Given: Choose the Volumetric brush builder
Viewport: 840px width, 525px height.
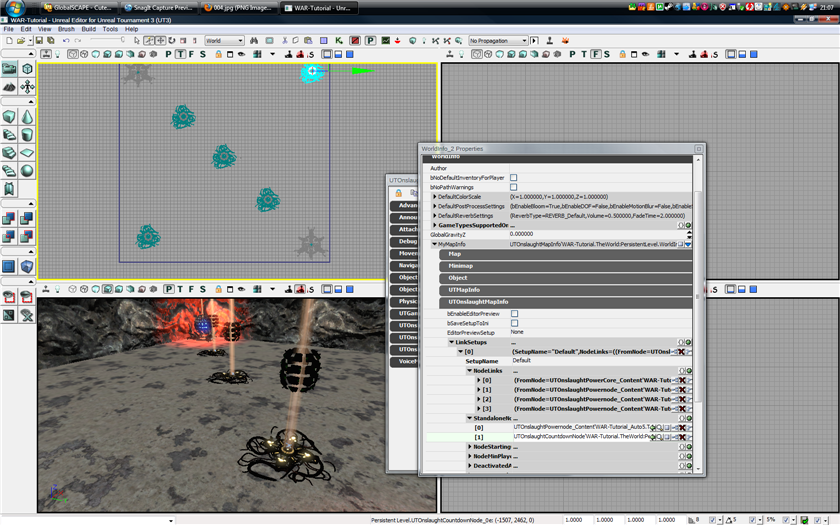Looking at the screenshot, I should 9,189.
